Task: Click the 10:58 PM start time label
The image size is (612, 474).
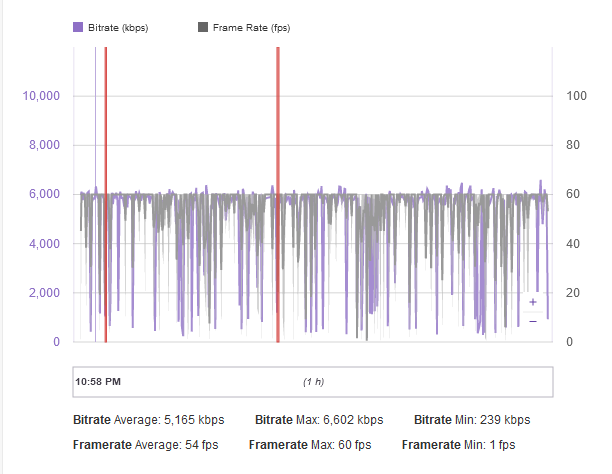Action: click(x=98, y=382)
